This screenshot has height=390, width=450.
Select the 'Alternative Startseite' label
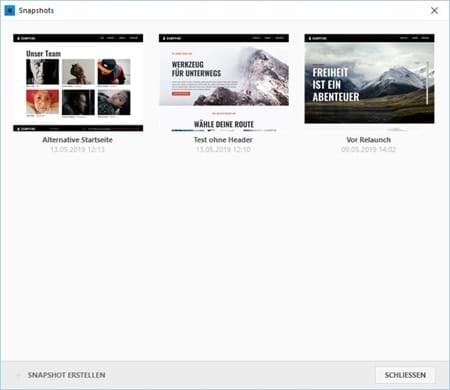(x=77, y=140)
